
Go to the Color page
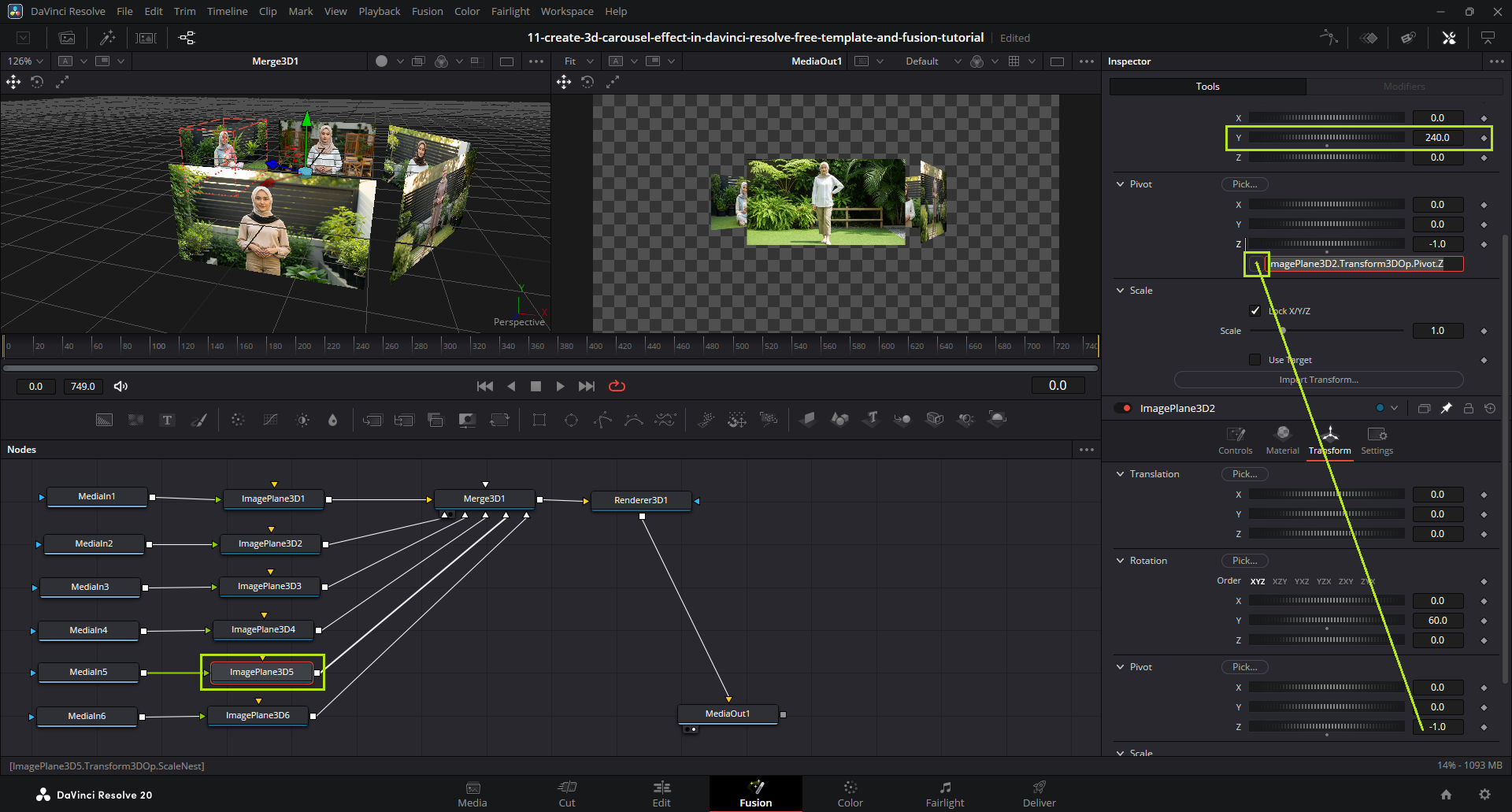coord(850,793)
